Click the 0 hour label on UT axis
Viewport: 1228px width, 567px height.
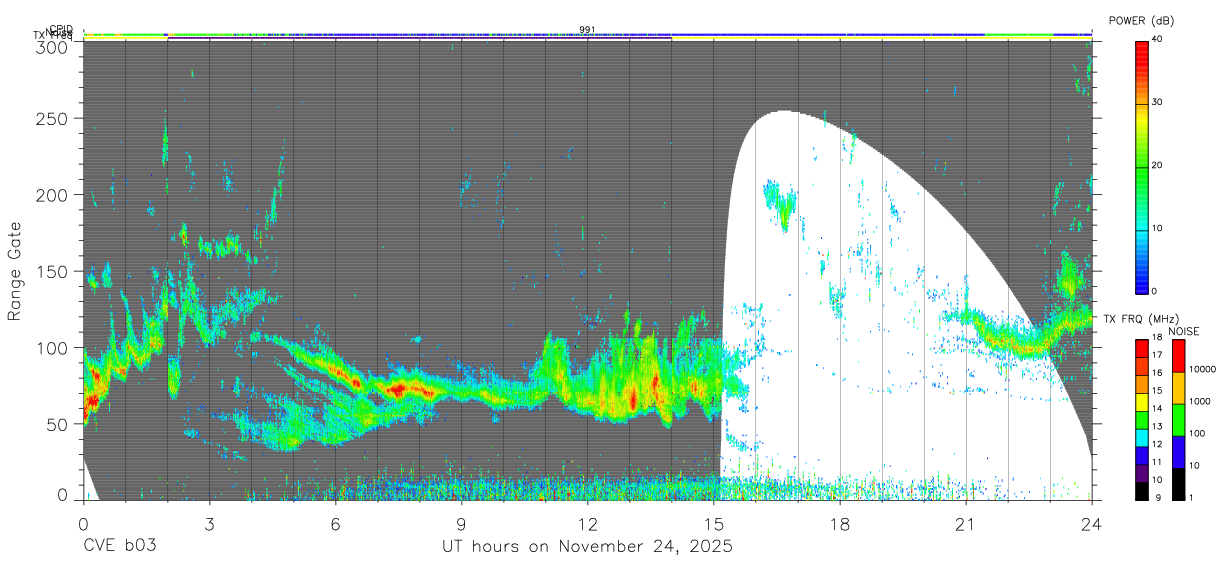click(x=83, y=523)
